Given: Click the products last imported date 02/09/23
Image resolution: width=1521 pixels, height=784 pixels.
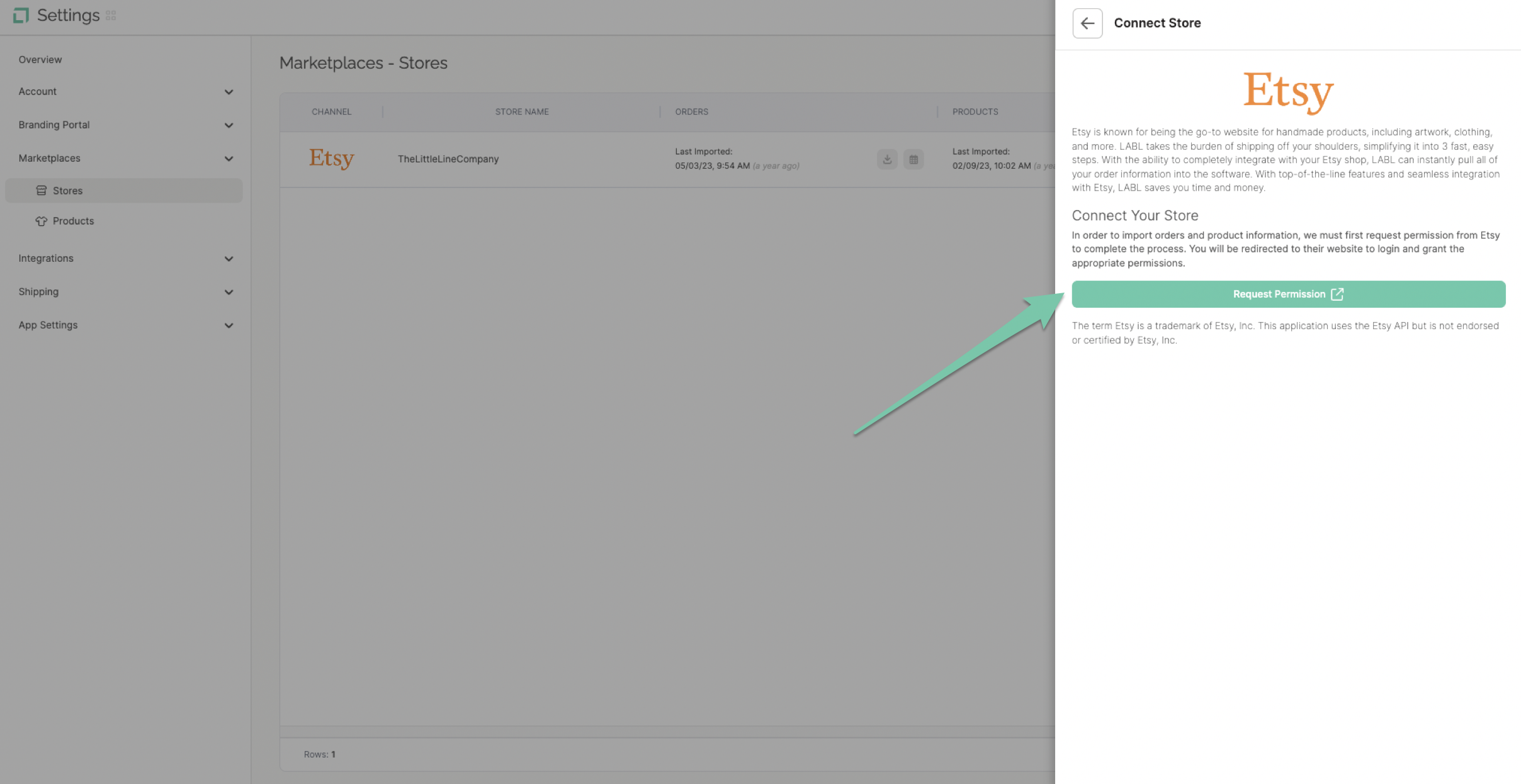Looking at the screenshot, I should (x=992, y=166).
